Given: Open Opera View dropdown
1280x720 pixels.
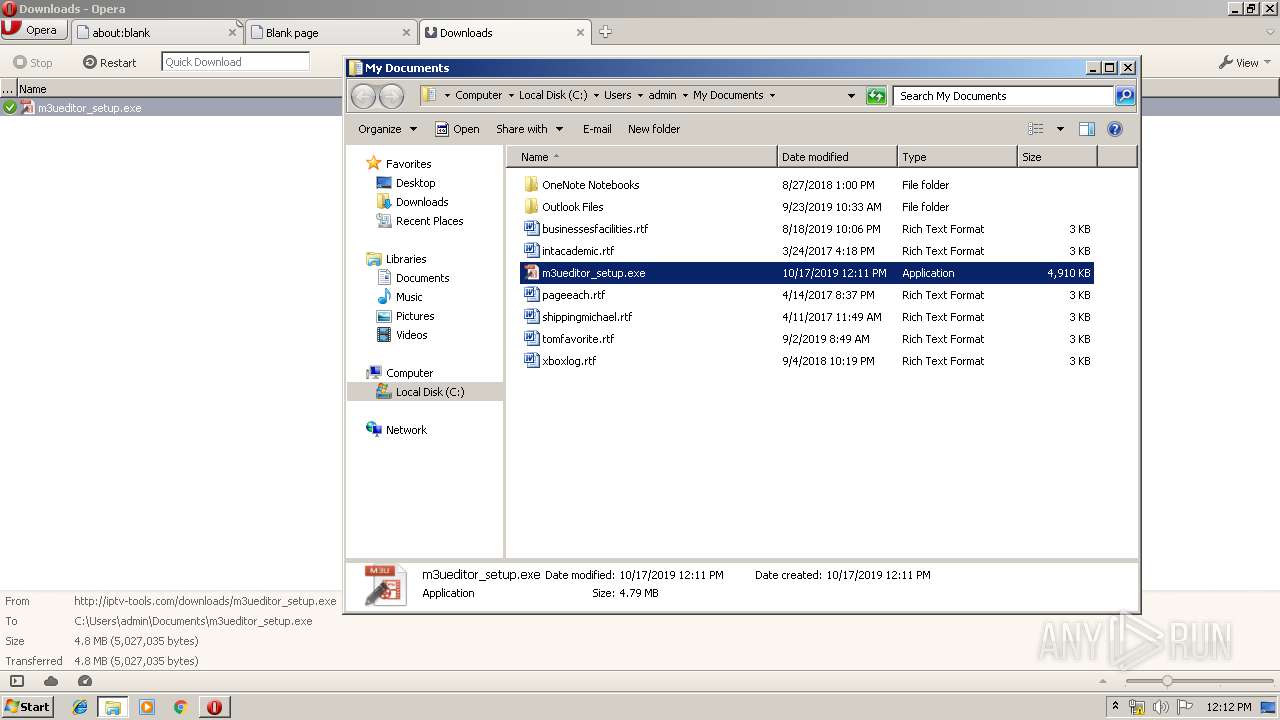Looking at the screenshot, I should 1245,62.
